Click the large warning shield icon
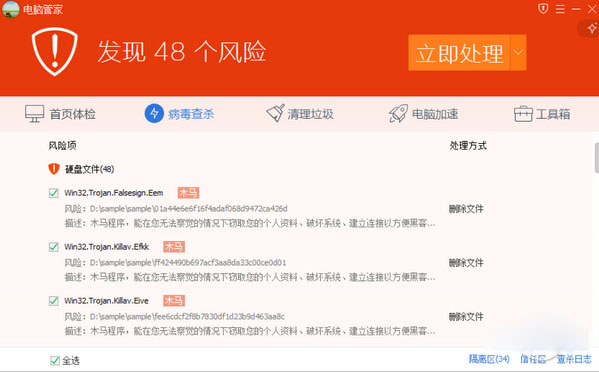599x372 pixels. [x=54, y=52]
